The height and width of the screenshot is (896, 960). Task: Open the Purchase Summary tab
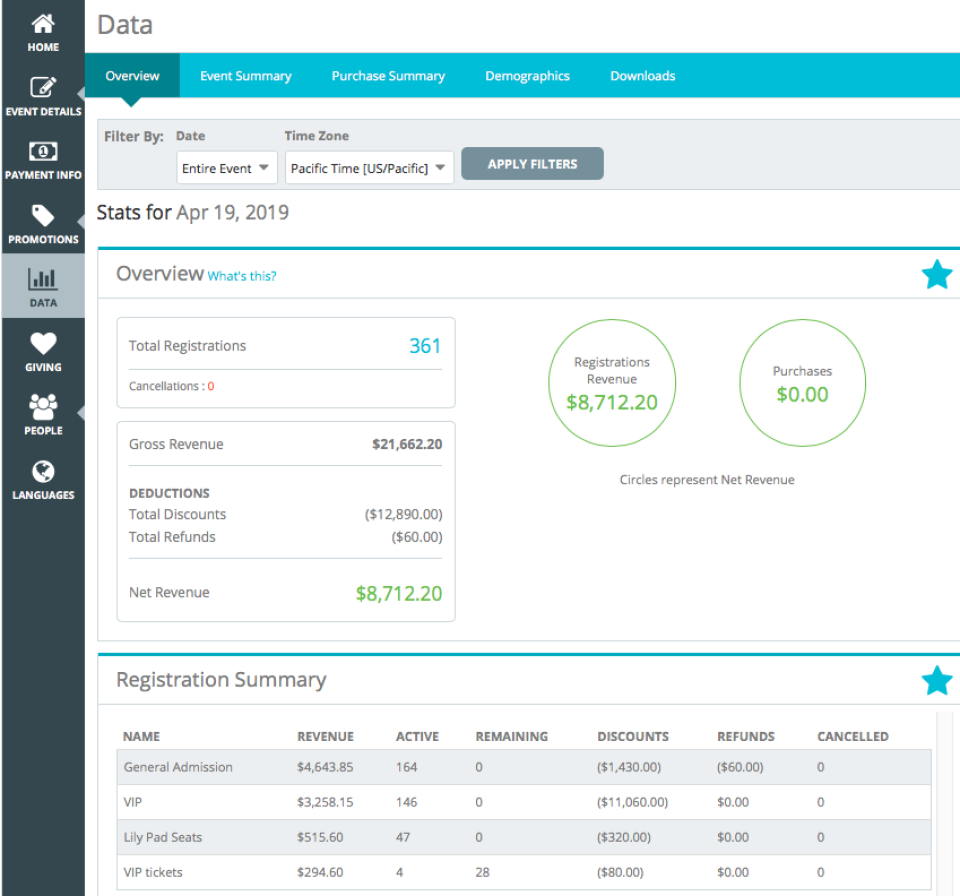point(388,75)
